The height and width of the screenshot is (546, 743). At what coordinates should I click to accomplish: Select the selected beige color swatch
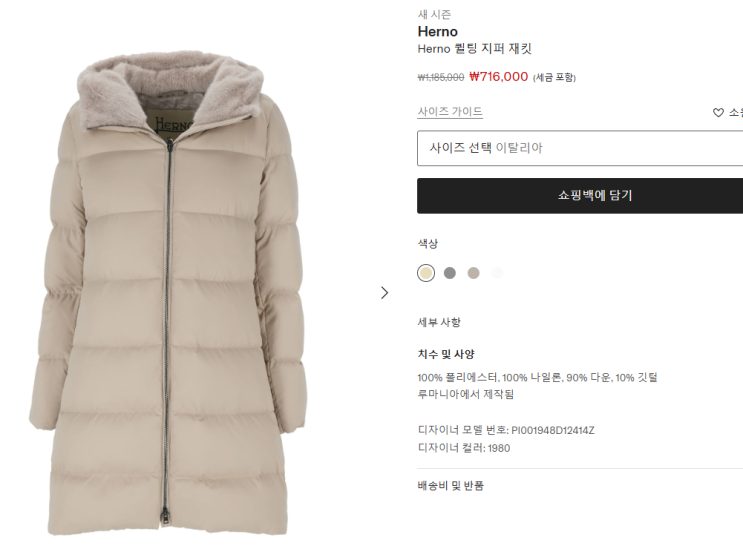[426, 273]
